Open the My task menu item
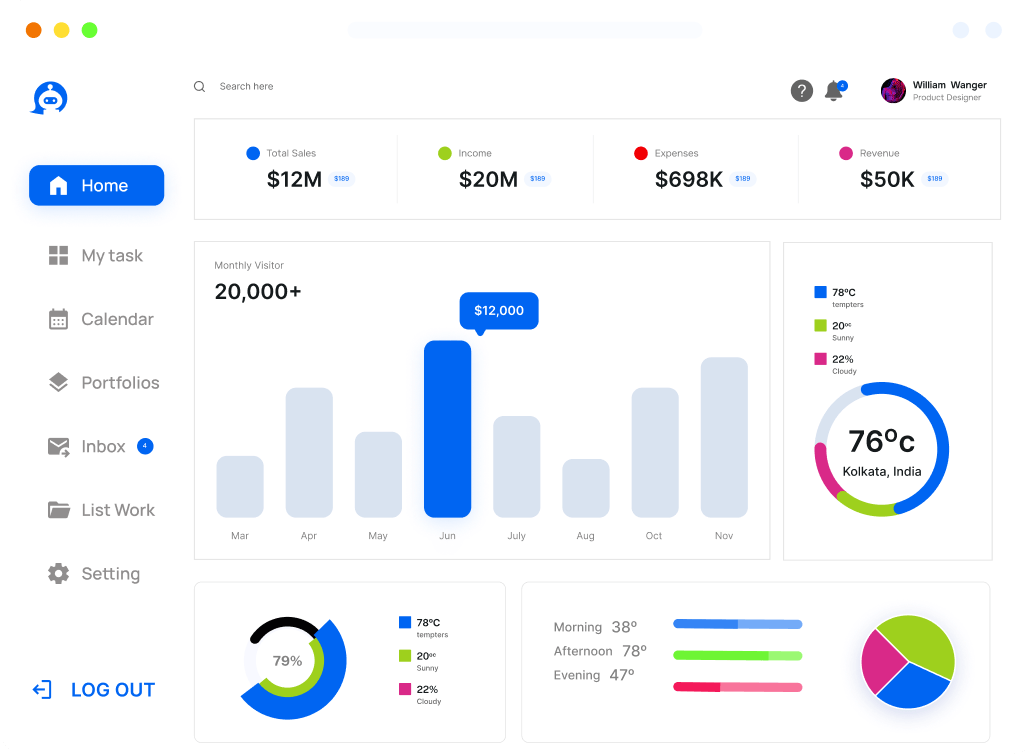 coord(96,256)
